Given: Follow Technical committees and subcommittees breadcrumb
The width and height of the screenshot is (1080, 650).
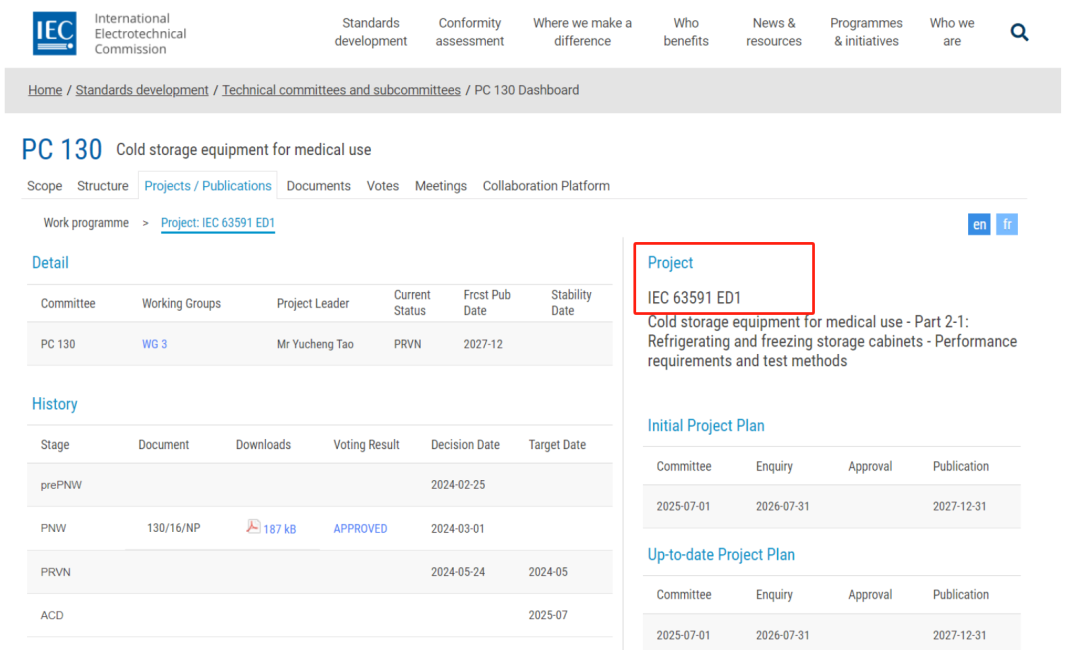Looking at the screenshot, I should [341, 90].
